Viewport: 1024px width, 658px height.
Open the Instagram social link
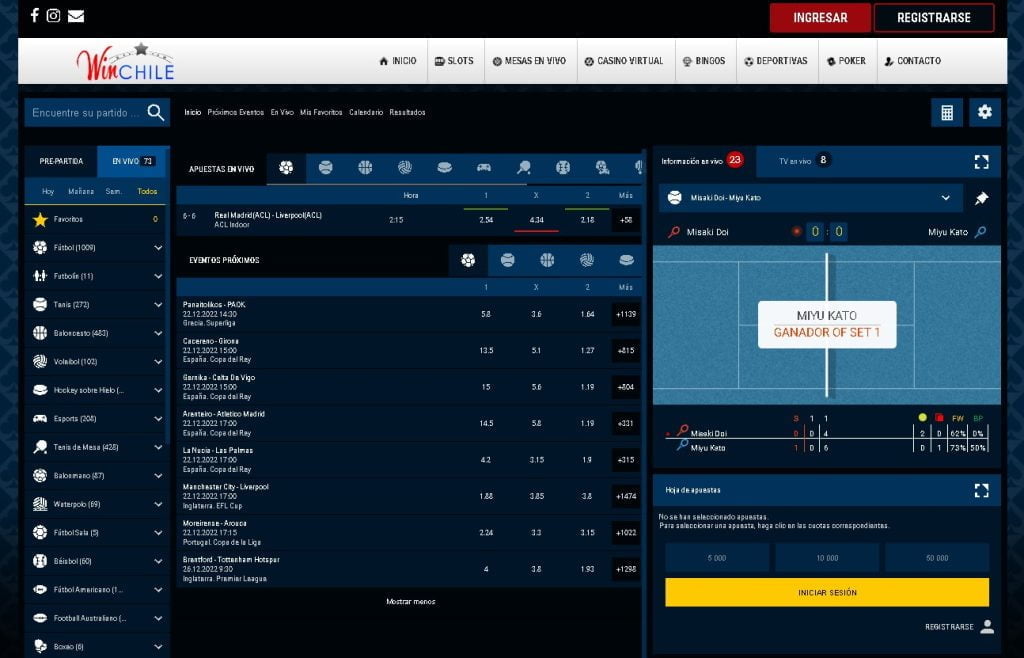[x=54, y=16]
